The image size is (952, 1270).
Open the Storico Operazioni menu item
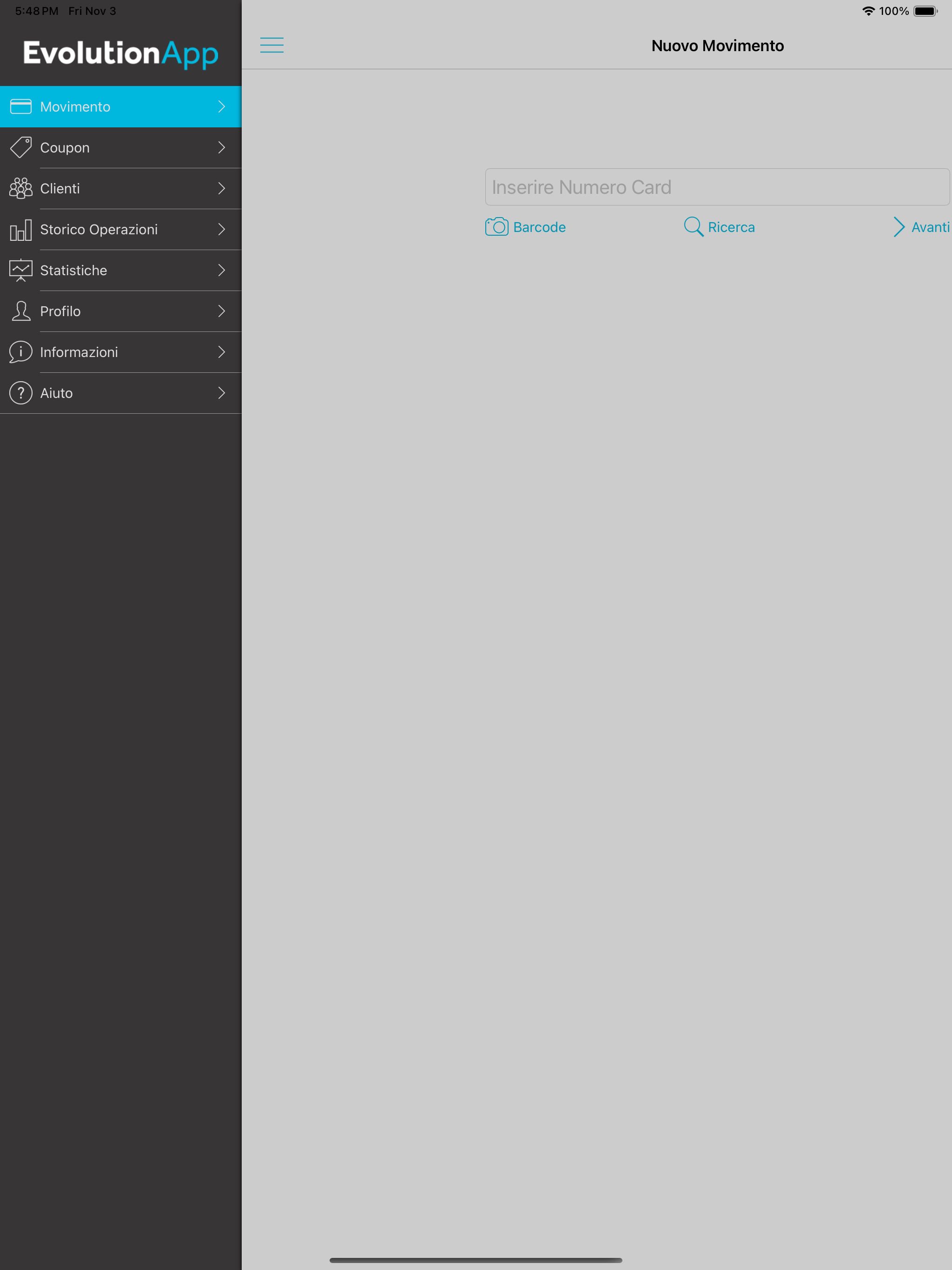coord(120,230)
